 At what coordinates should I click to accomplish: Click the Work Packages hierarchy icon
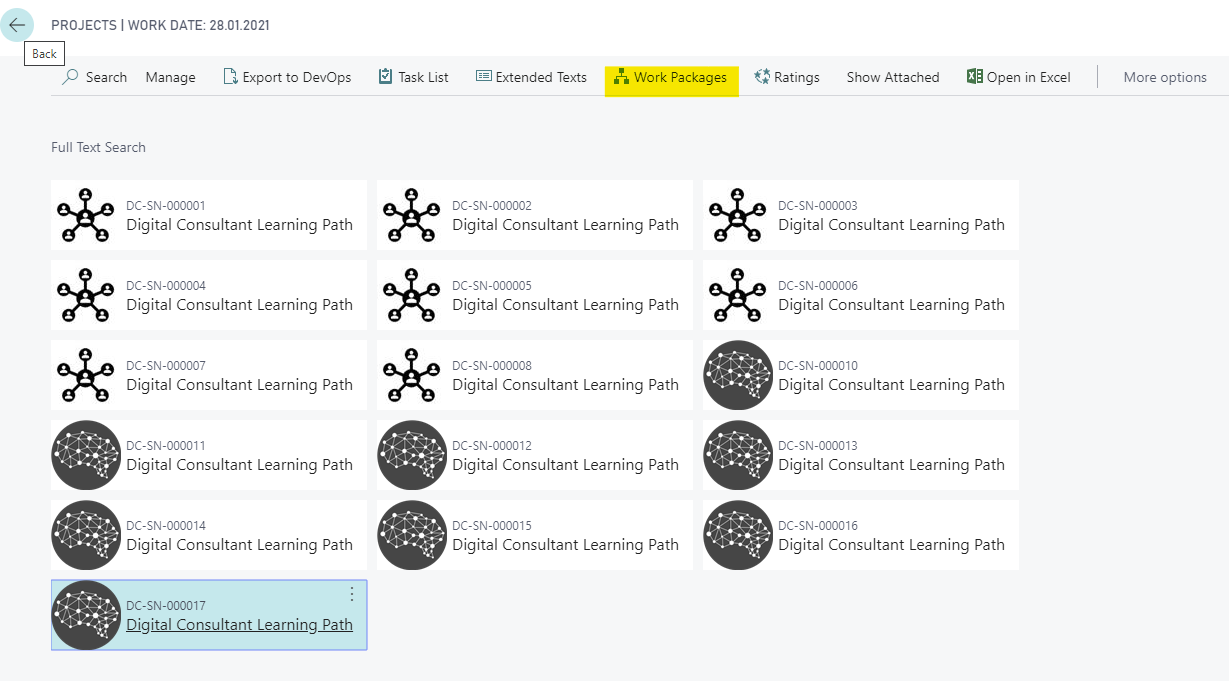click(x=621, y=77)
